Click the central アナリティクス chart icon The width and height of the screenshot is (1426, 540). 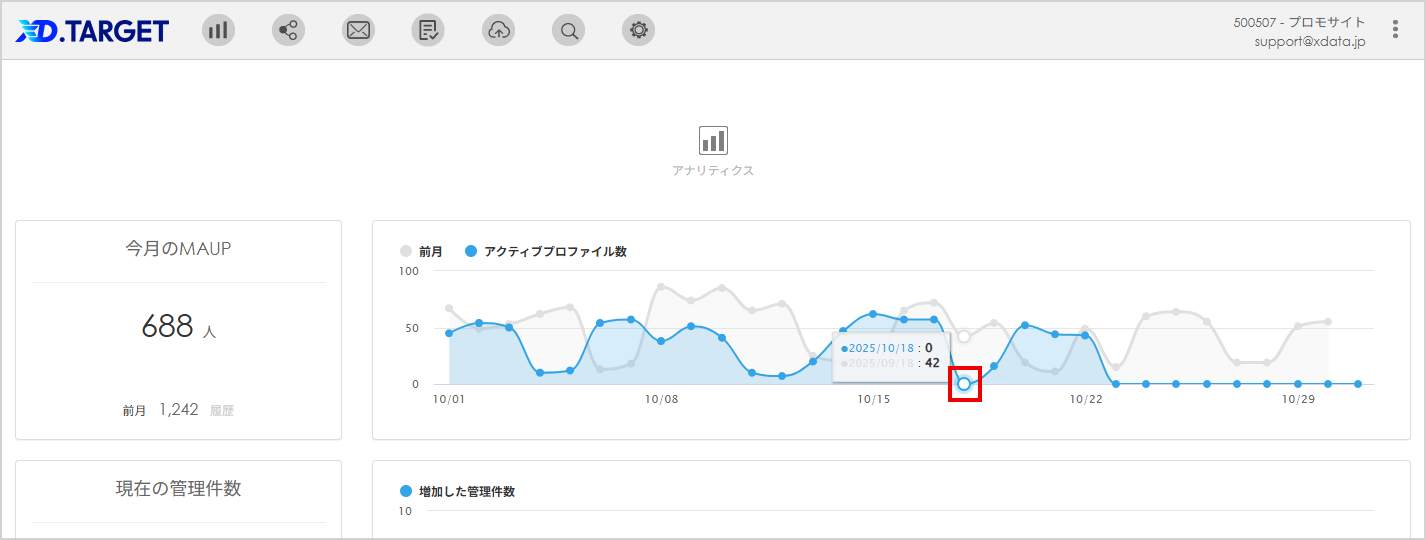(713, 140)
